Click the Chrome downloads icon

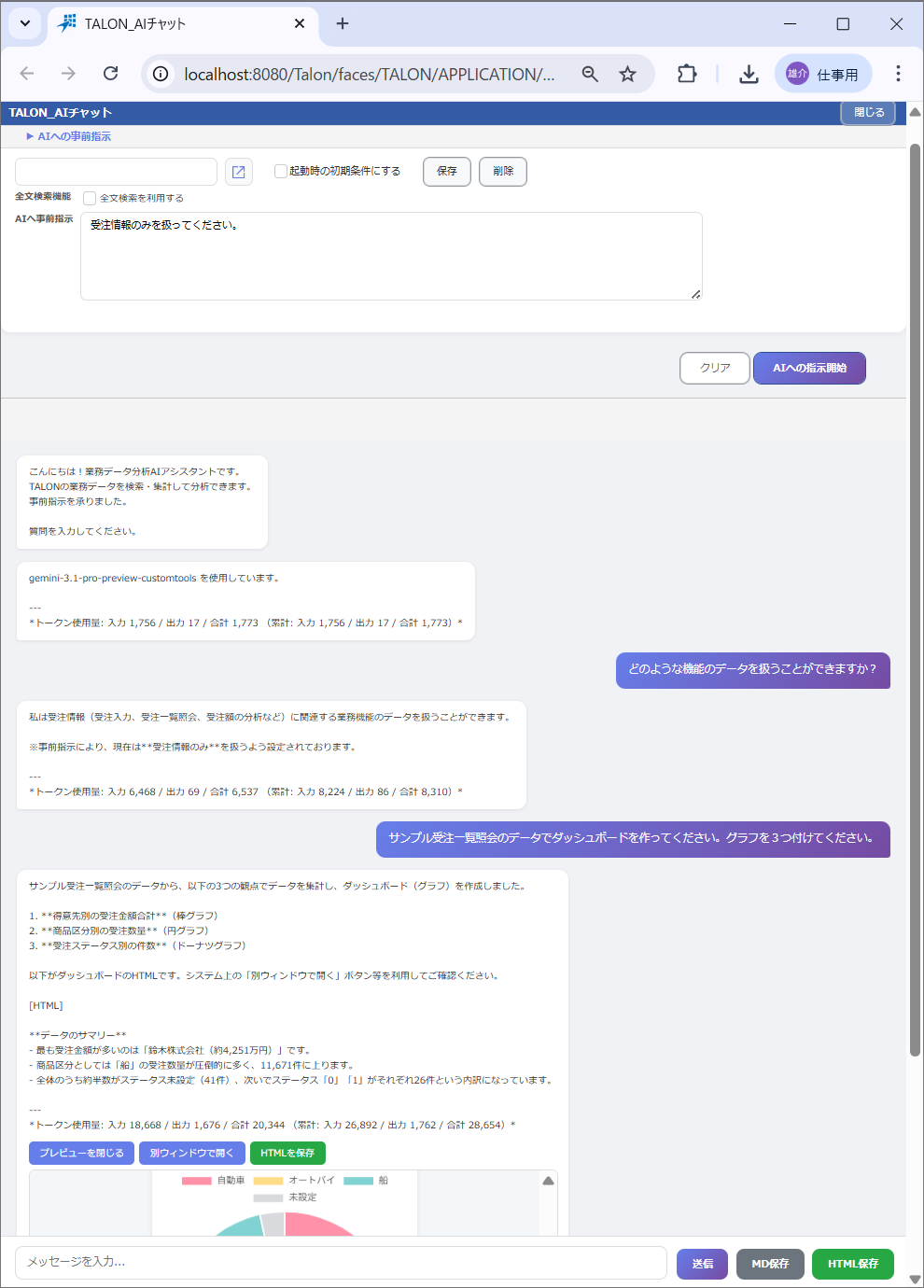[x=749, y=73]
